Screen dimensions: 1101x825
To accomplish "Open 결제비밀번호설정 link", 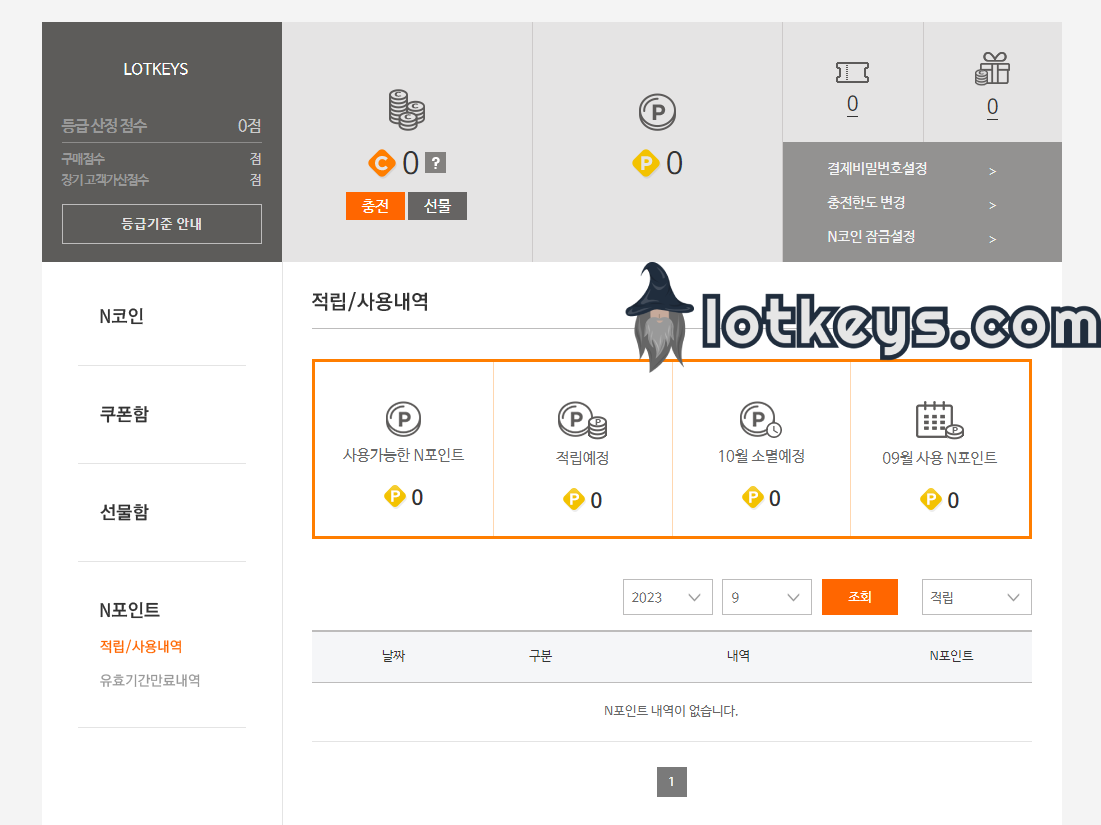I will pos(877,169).
